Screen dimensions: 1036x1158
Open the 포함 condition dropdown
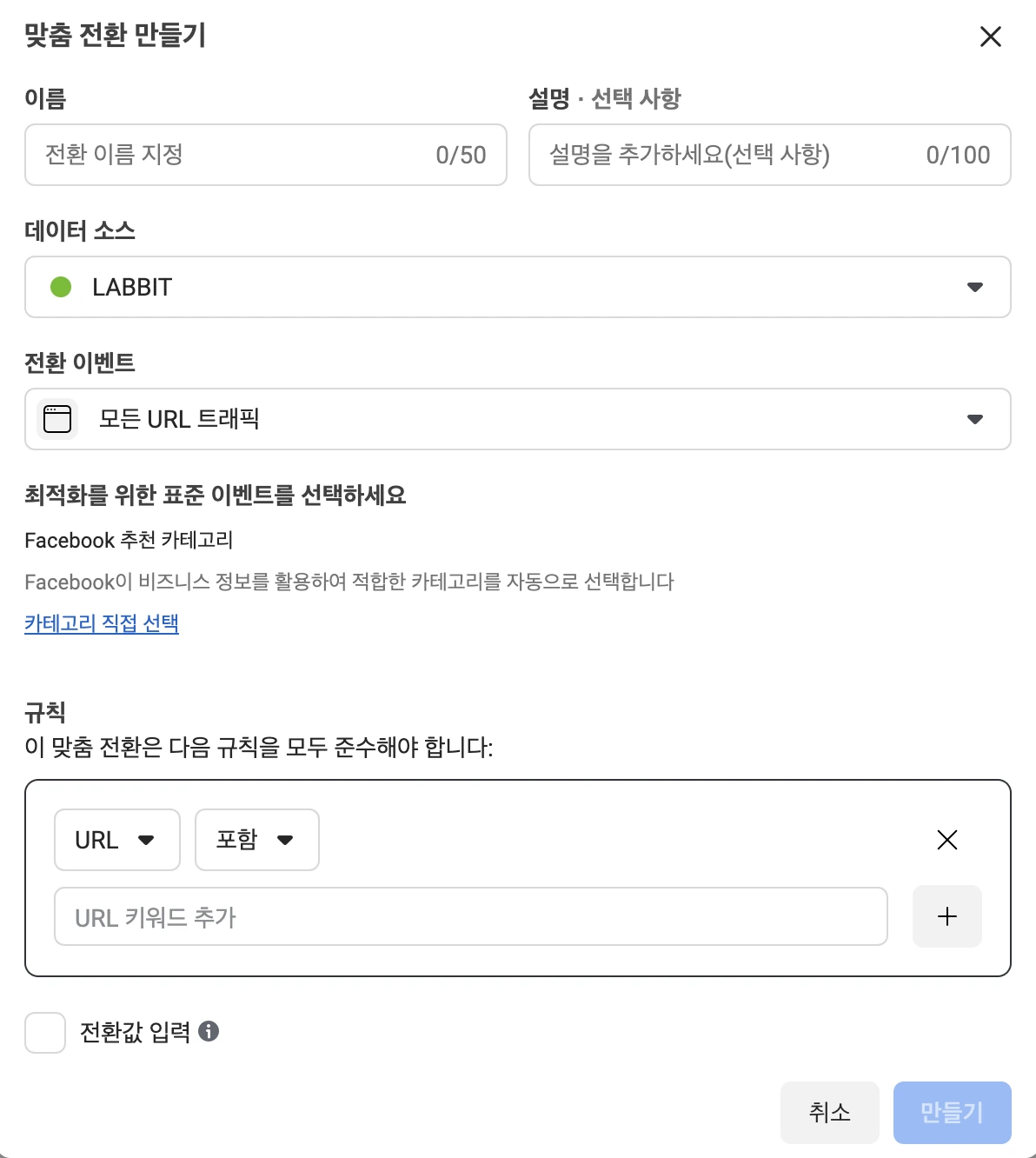(x=256, y=840)
